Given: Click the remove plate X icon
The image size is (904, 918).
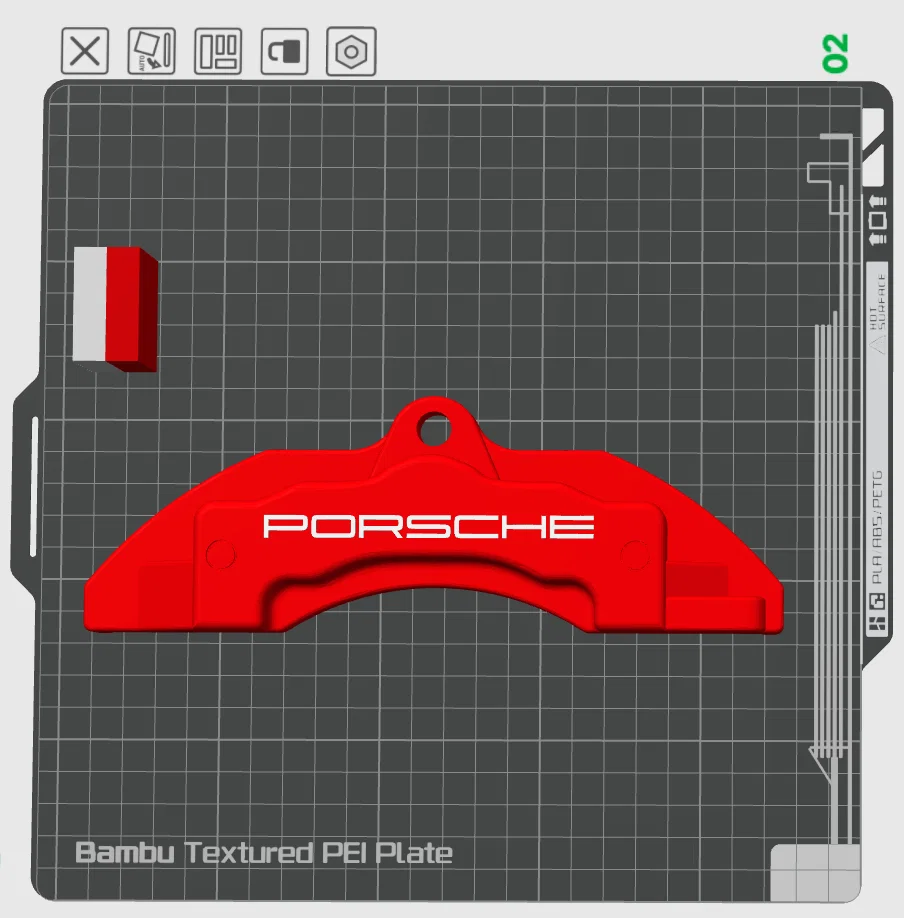Looking at the screenshot, I should tap(85, 51).
